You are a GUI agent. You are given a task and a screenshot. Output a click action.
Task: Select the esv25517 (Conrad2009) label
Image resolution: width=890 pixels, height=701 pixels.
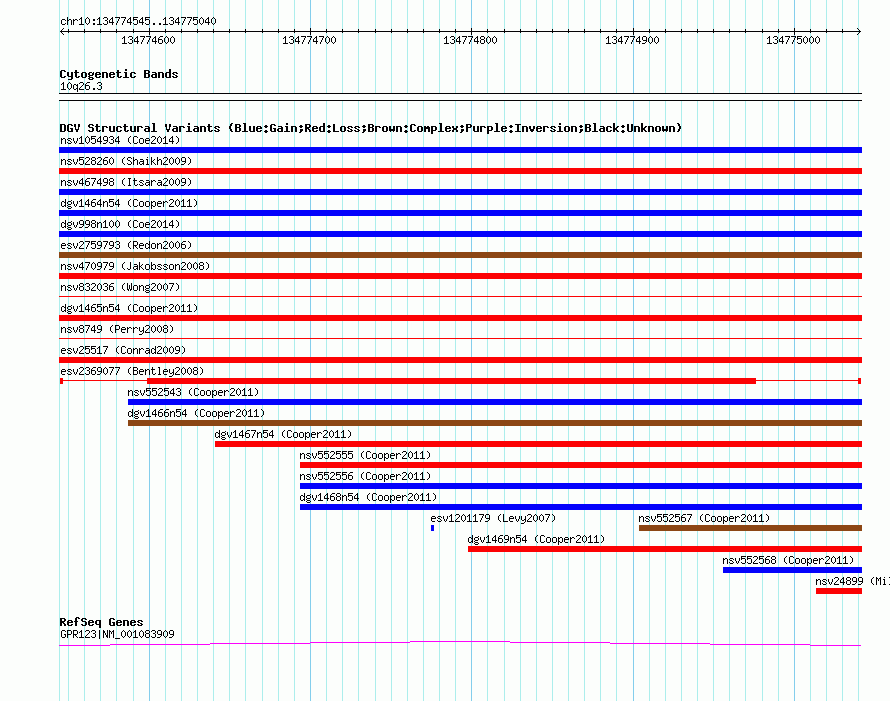(x=123, y=350)
